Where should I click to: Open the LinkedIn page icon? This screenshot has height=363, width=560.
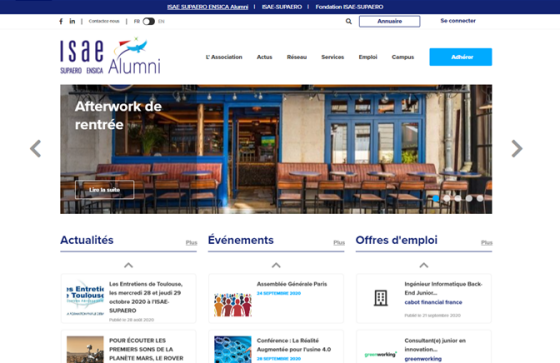[72, 21]
